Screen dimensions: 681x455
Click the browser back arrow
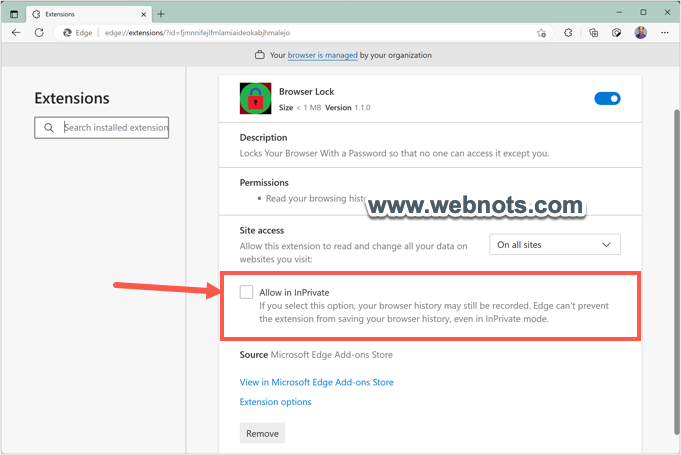click(x=16, y=32)
